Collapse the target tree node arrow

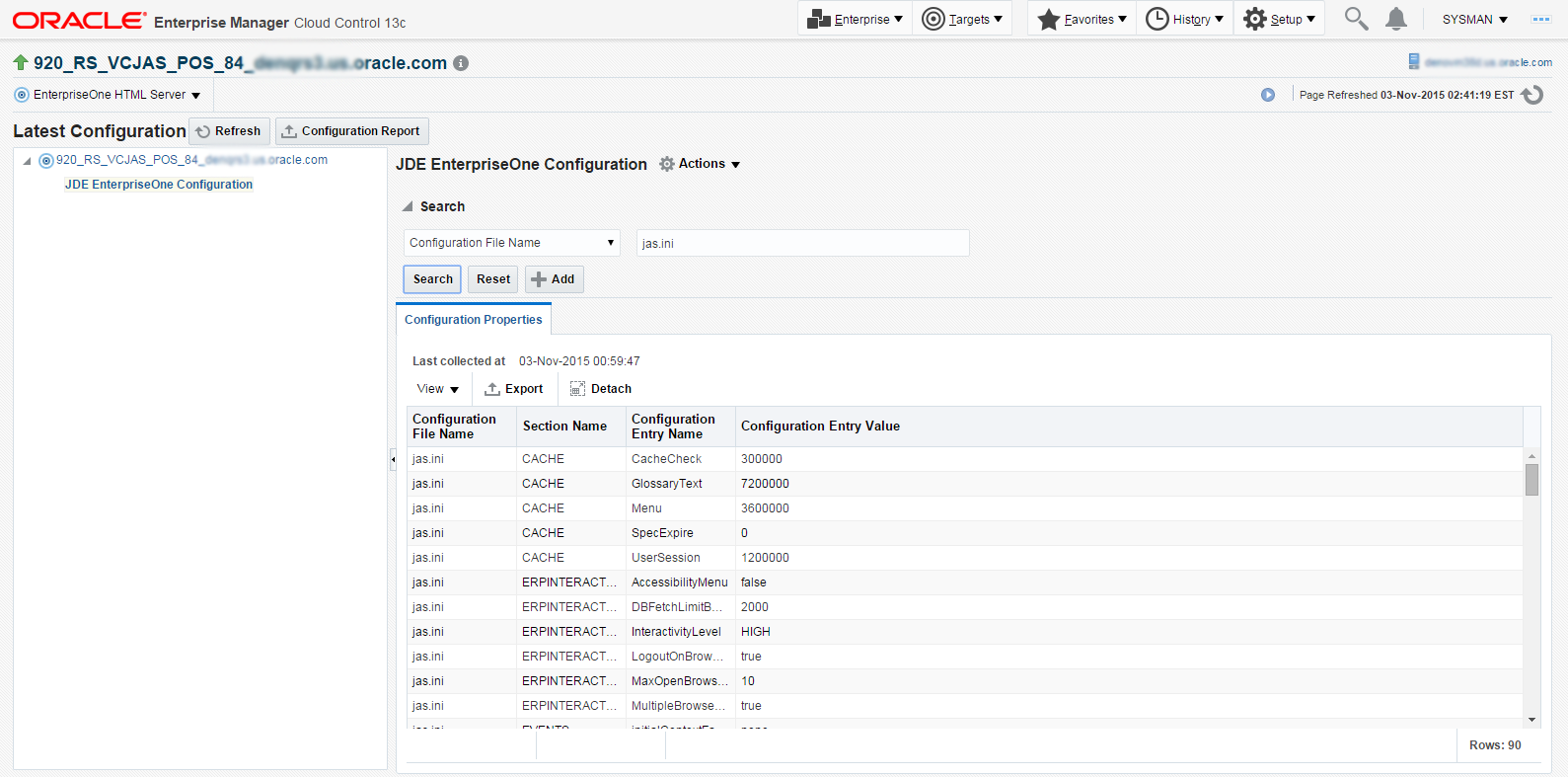tap(27, 161)
